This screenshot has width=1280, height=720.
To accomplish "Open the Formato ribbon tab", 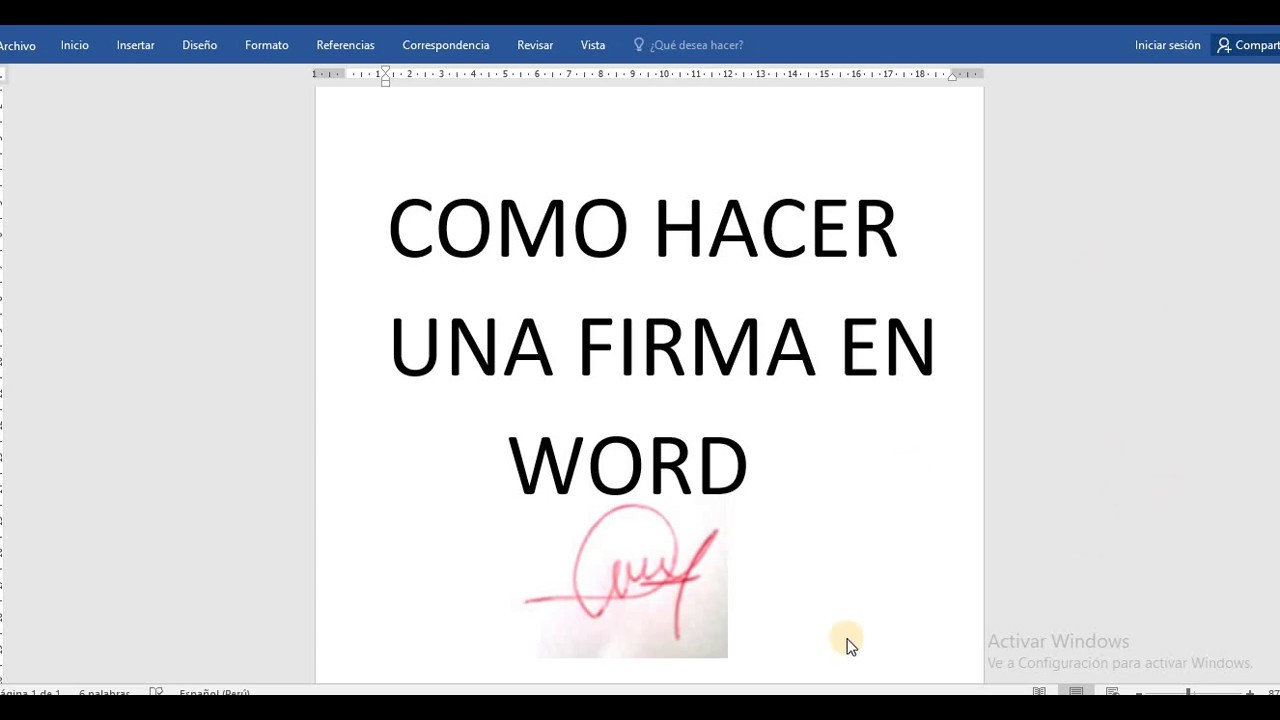I will [x=266, y=45].
